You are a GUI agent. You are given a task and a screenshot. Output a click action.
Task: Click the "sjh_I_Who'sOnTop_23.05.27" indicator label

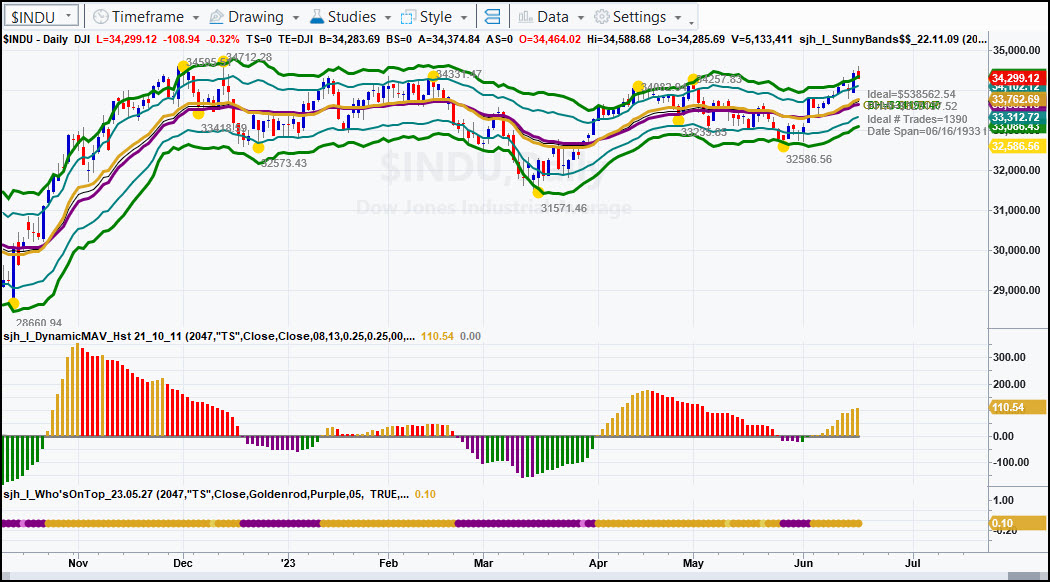79,494
